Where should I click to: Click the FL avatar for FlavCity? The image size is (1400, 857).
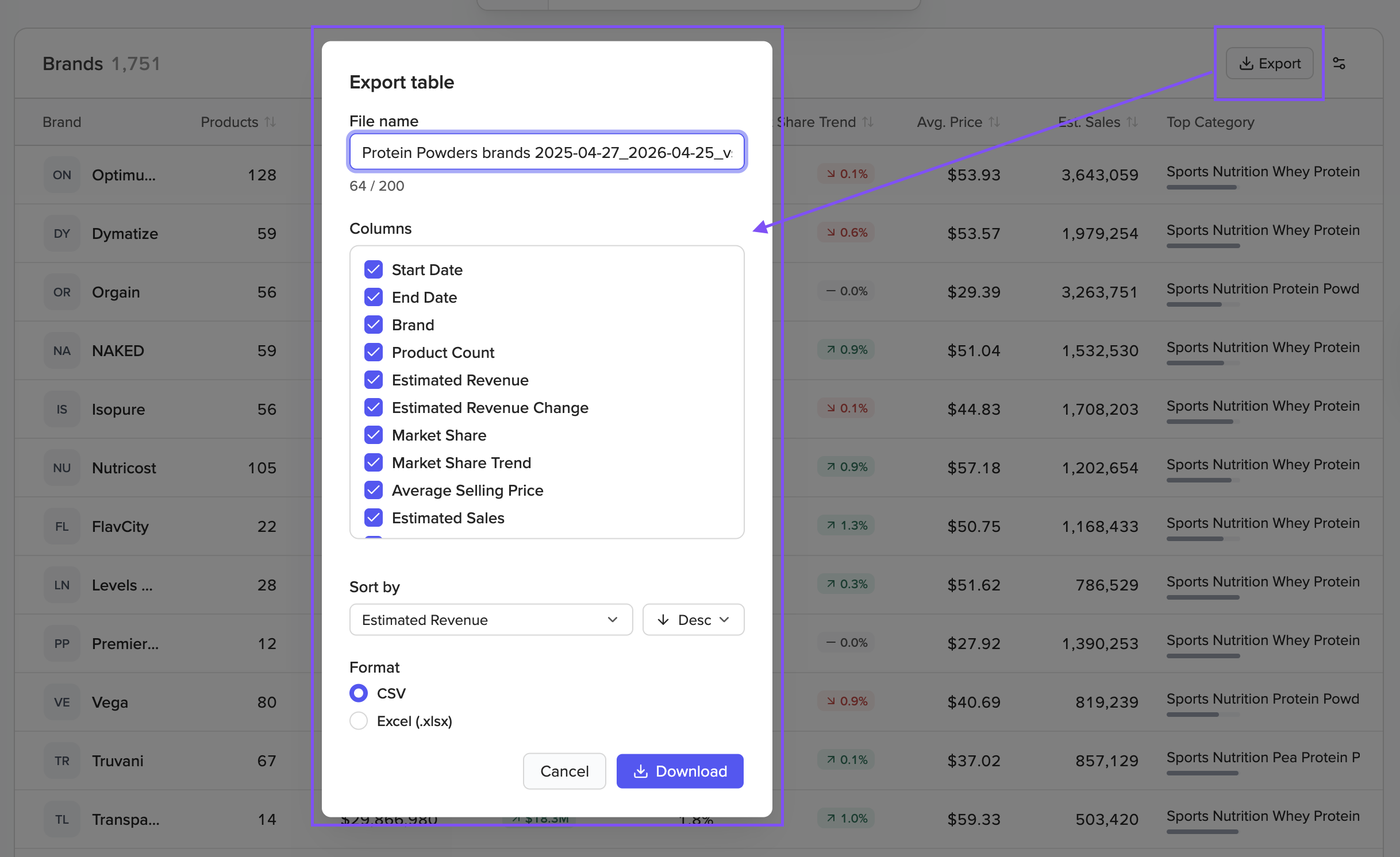click(x=62, y=527)
